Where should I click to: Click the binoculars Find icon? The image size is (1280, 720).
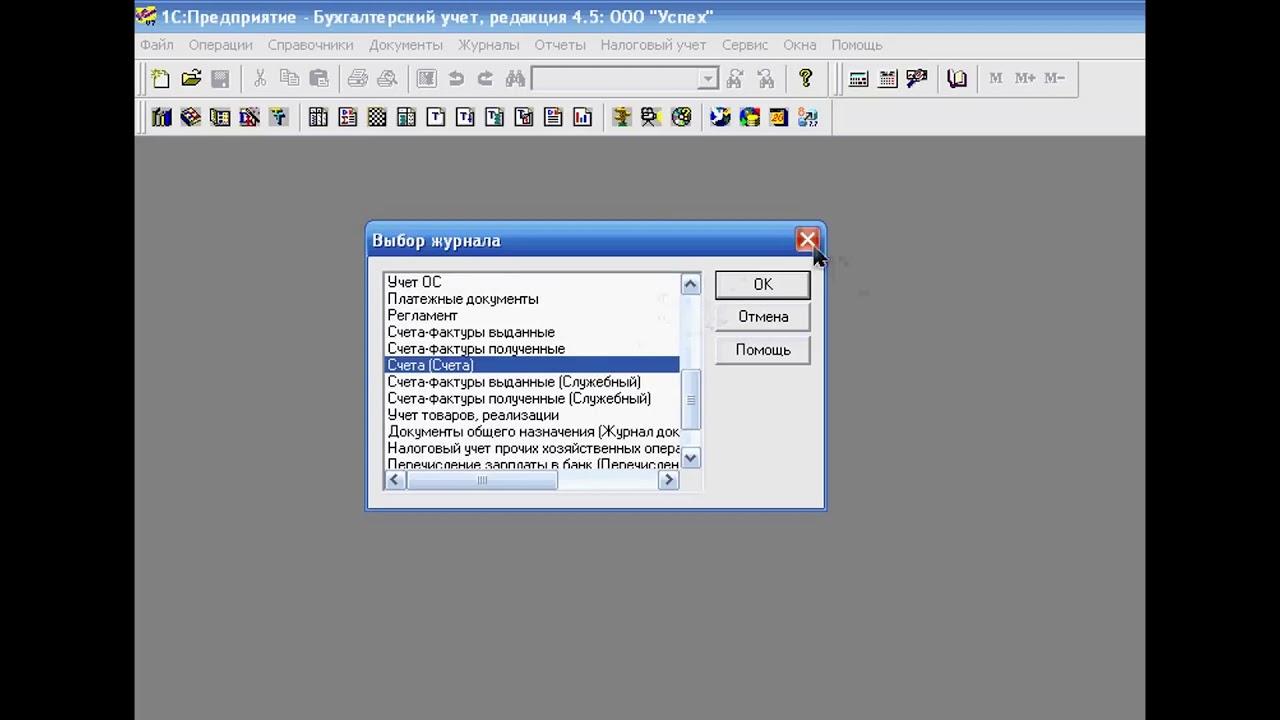coord(515,78)
